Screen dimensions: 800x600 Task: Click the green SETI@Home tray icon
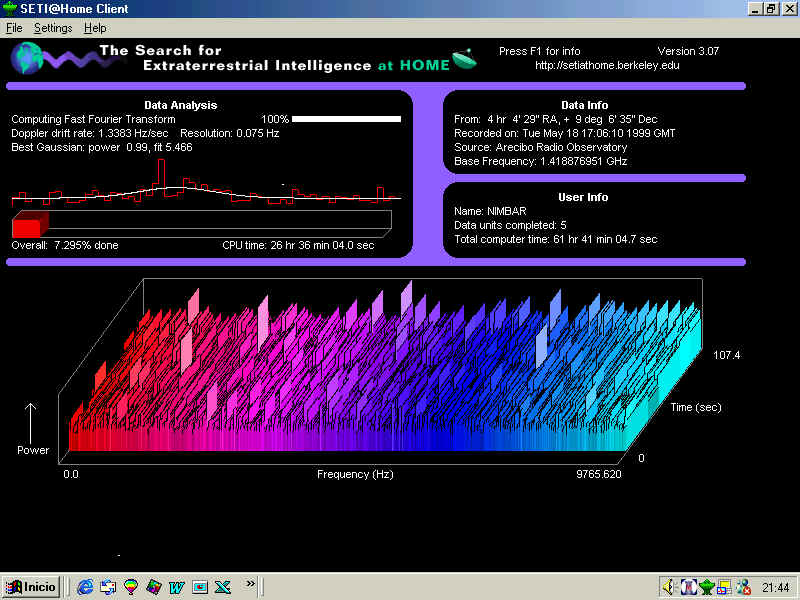click(x=706, y=587)
